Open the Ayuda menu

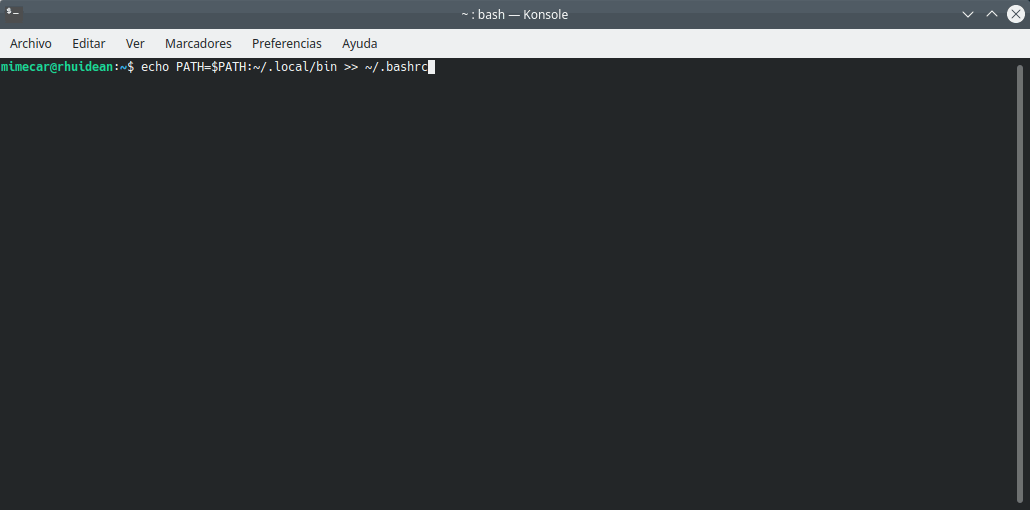pos(360,43)
